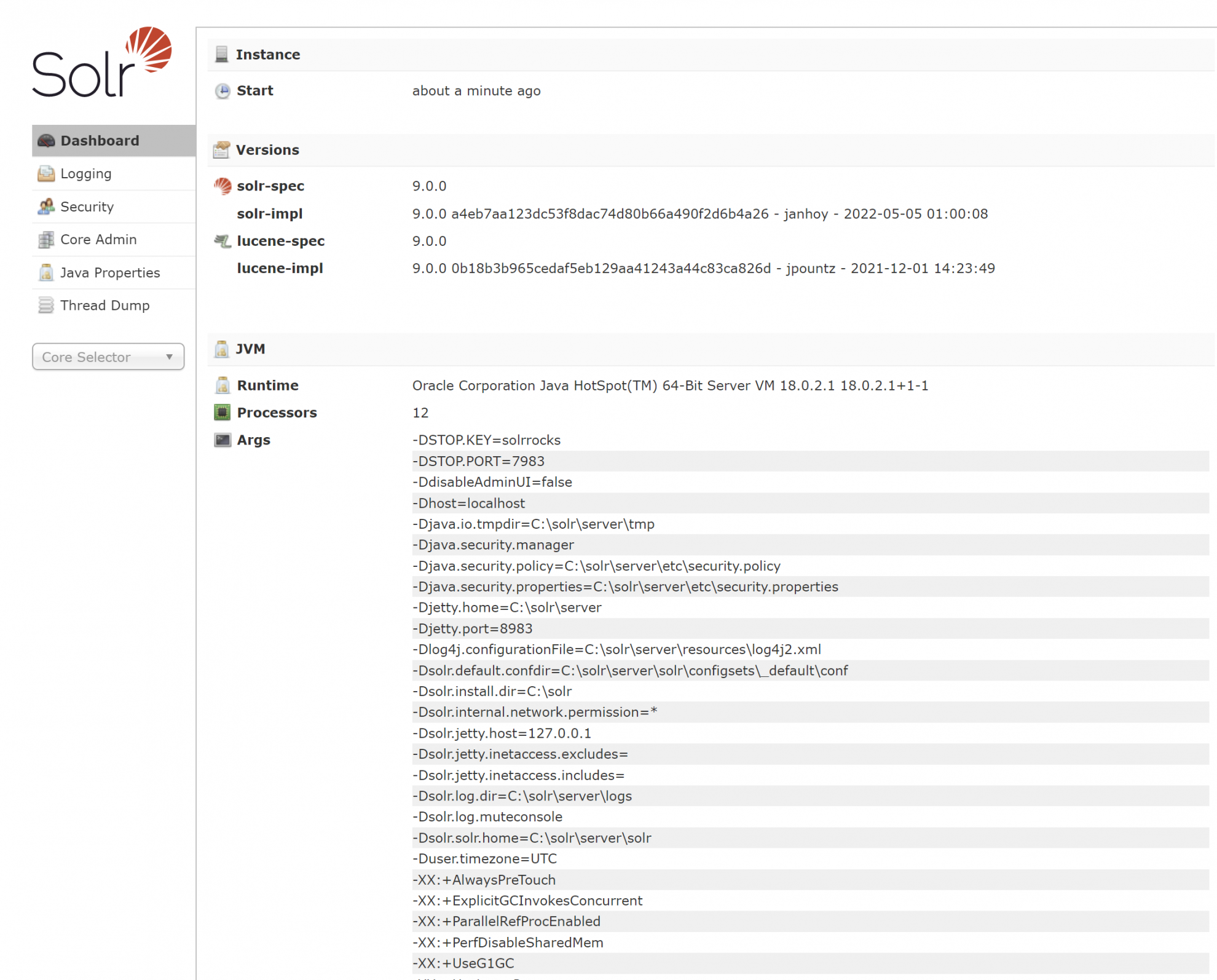Screen dimensions: 1217x980
Task: Switch to the Logging section
Action: [x=86, y=173]
